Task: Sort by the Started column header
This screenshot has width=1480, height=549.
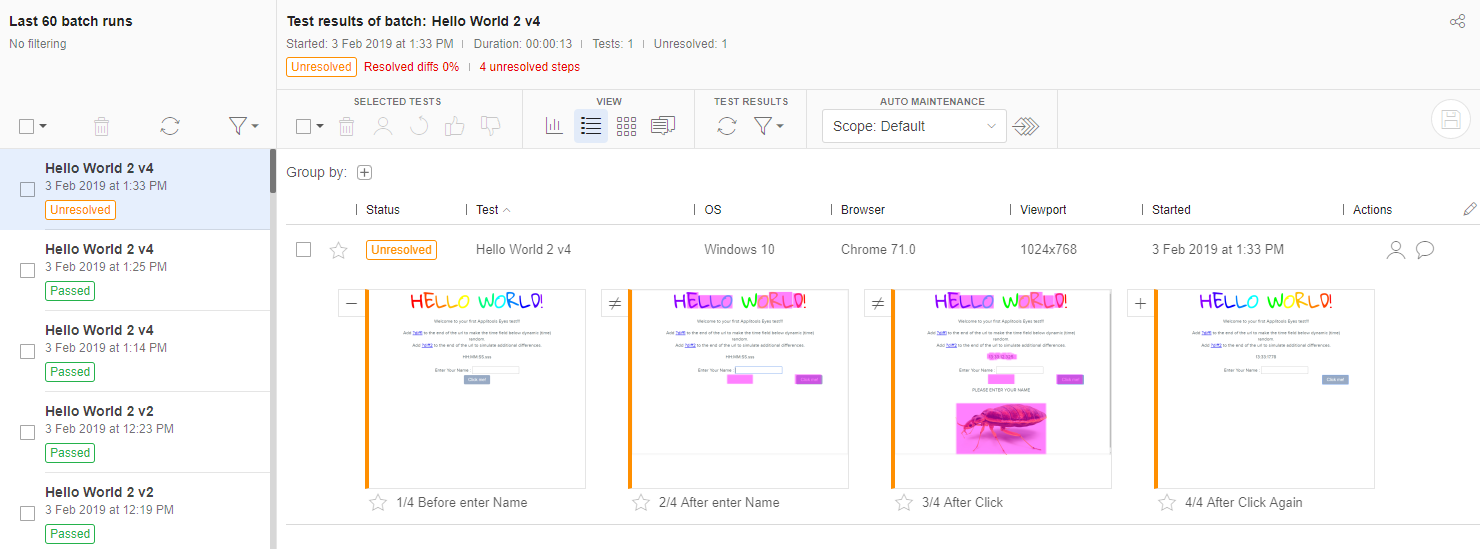Action: (1171, 210)
